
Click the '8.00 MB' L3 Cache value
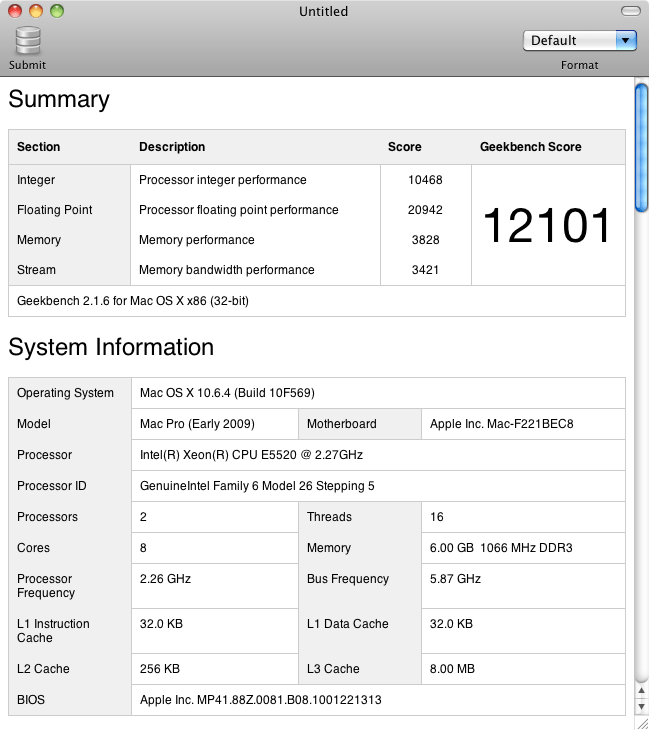452,669
